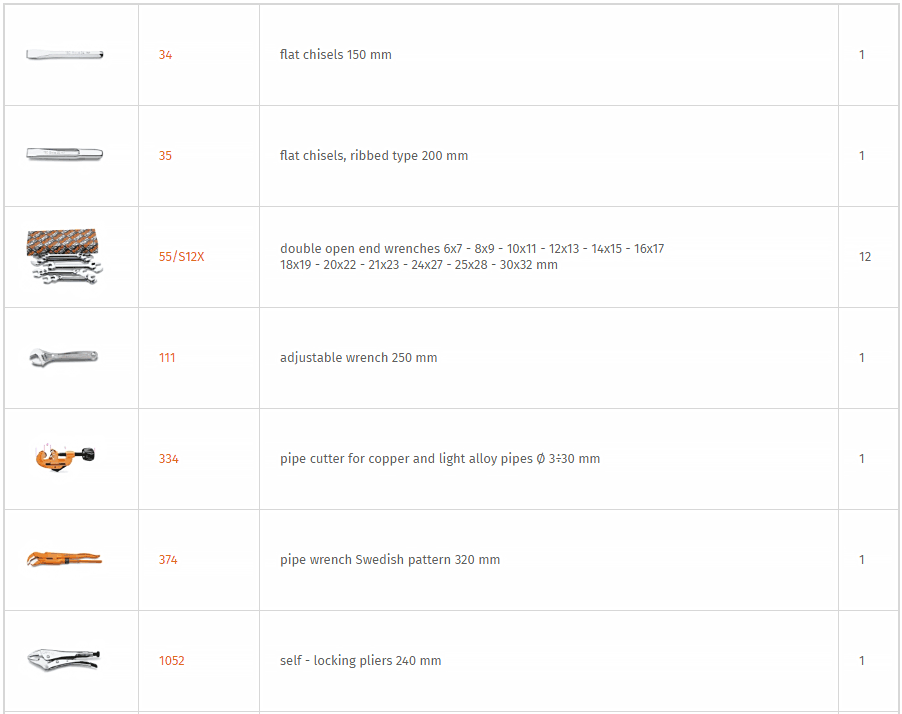This screenshot has width=902, height=714.
Task: Follow the 334 product code link
Action: (x=169, y=459)
